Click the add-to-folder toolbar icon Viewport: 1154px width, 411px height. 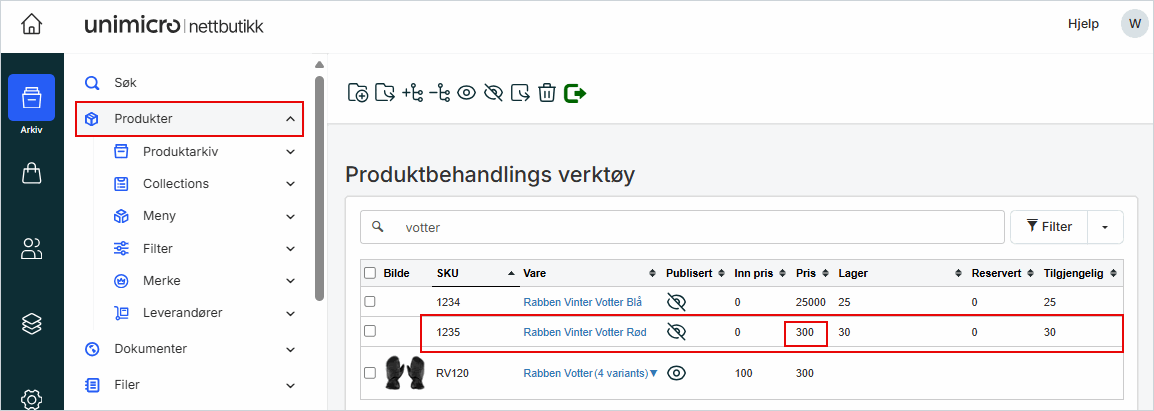[358, 93]
